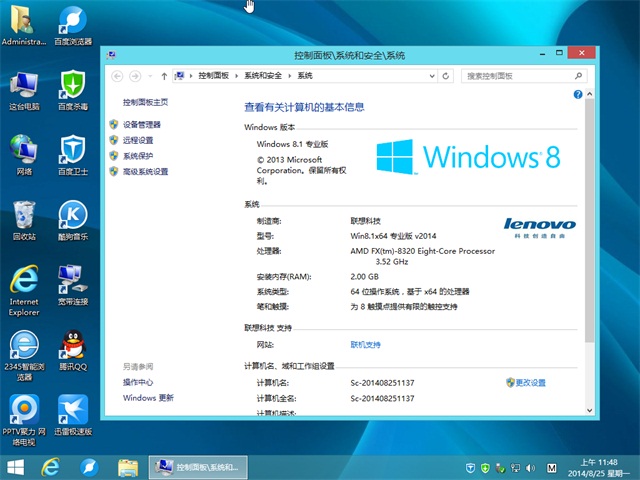Click 系统和安全 breadcrumb in address bar

point(263,76)
